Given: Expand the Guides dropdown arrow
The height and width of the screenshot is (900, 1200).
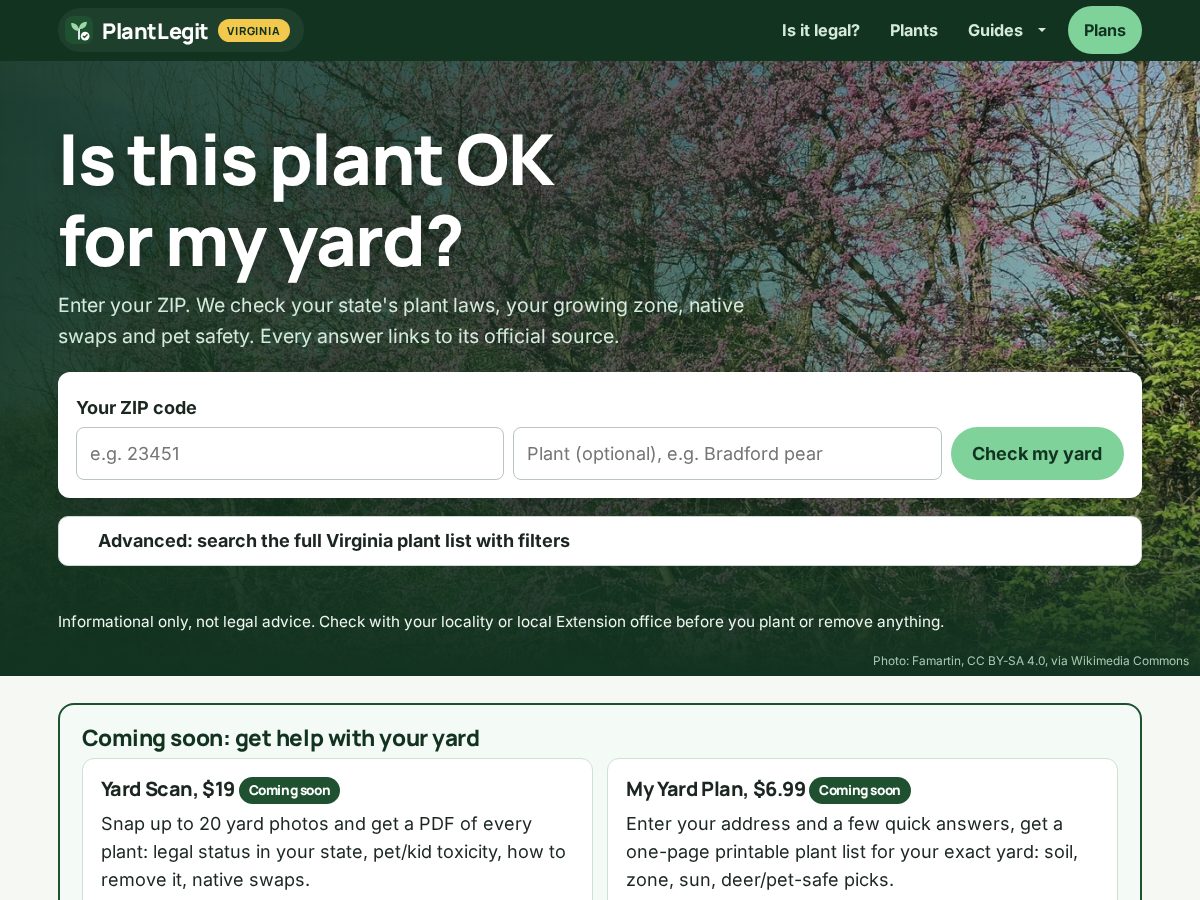Looking at the screenshot, I should point(1041,30).
